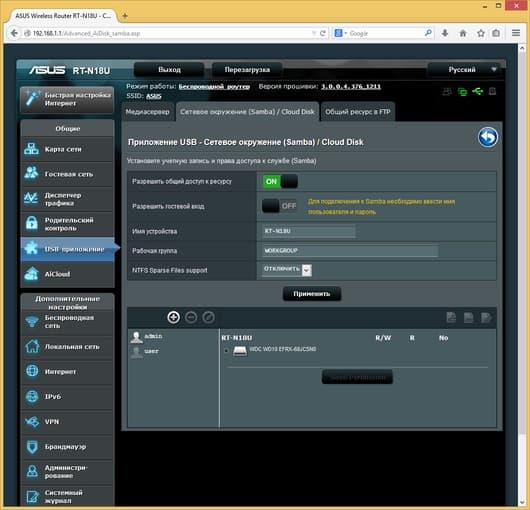Viewport: 530px width, 510px height.
Task: Select USB приложение puzzle icon
Action: pos(31,249)
